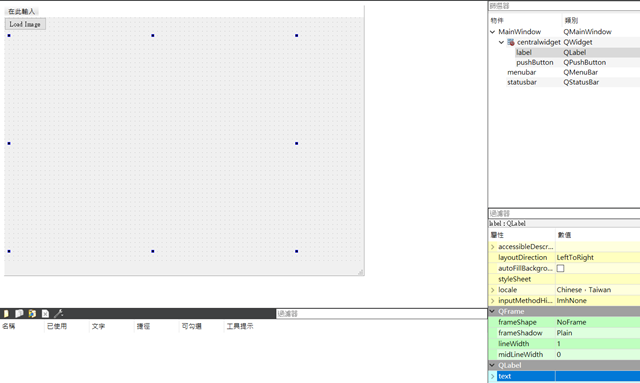Select label in the Object Inspector
640x383 pixels.
point(524,52)
